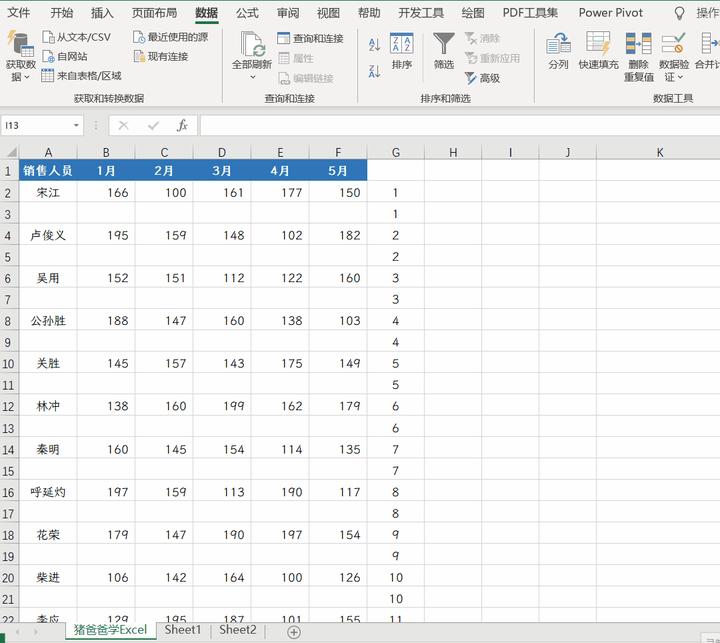Switch to the 公式 (Formulas) tab
Screen dimensions: 720x643
click(x=247, y=13)
